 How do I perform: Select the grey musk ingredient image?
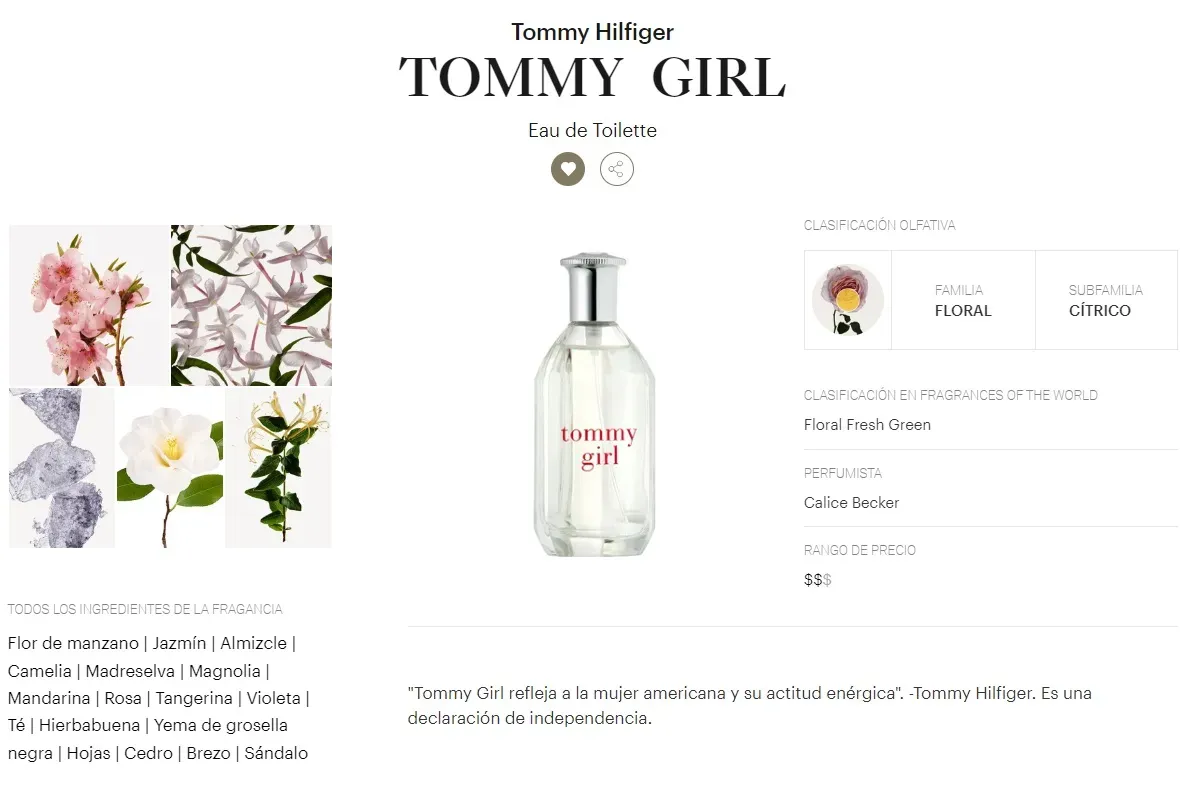tap(62, 468)
